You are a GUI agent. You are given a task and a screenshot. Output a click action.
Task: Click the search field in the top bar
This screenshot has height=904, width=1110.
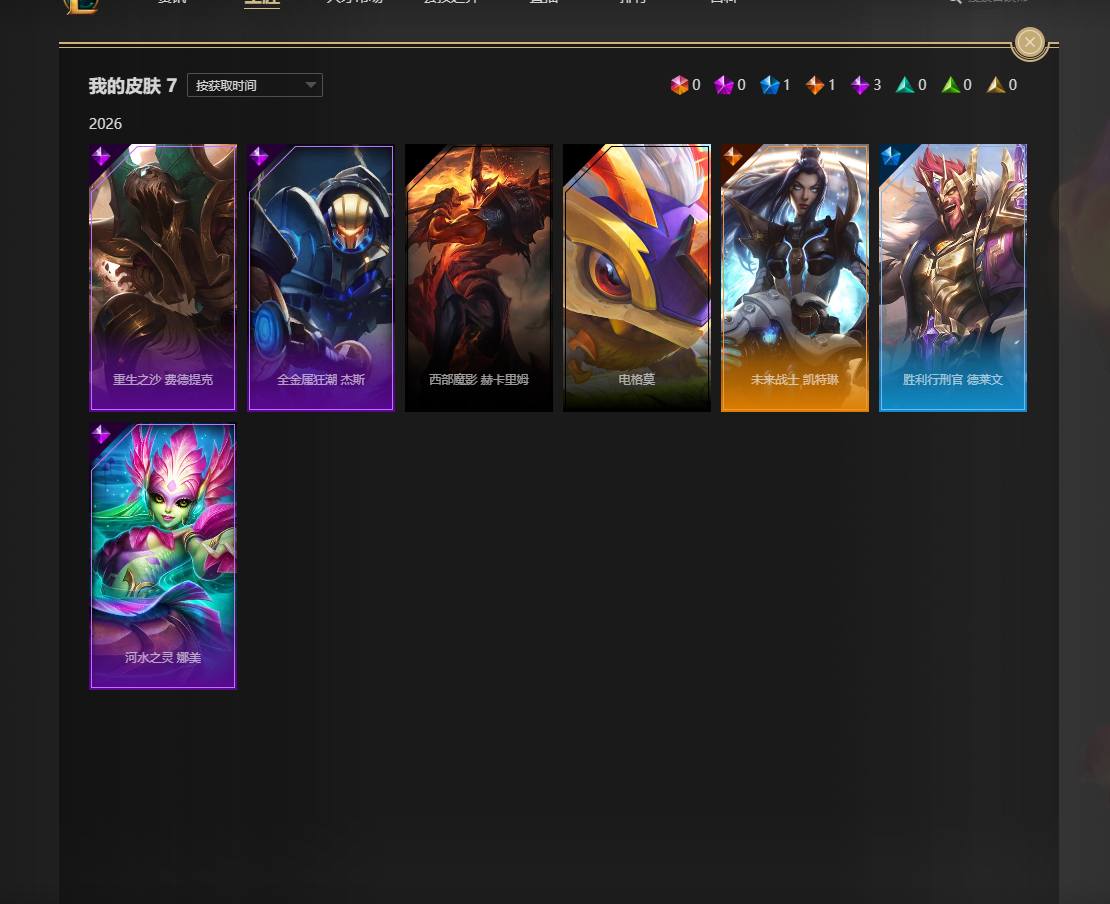coord(995,3)
